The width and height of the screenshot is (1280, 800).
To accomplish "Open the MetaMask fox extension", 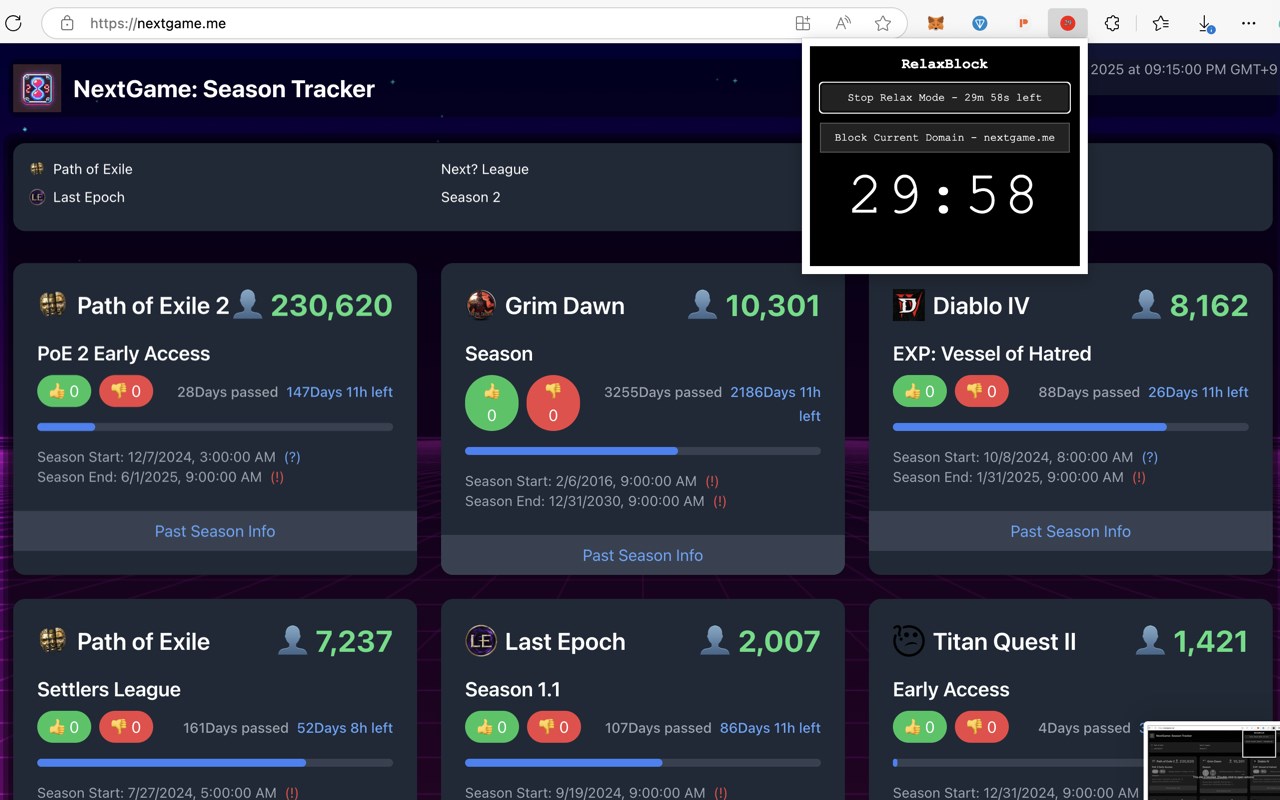I will click(x=936, y=23).
